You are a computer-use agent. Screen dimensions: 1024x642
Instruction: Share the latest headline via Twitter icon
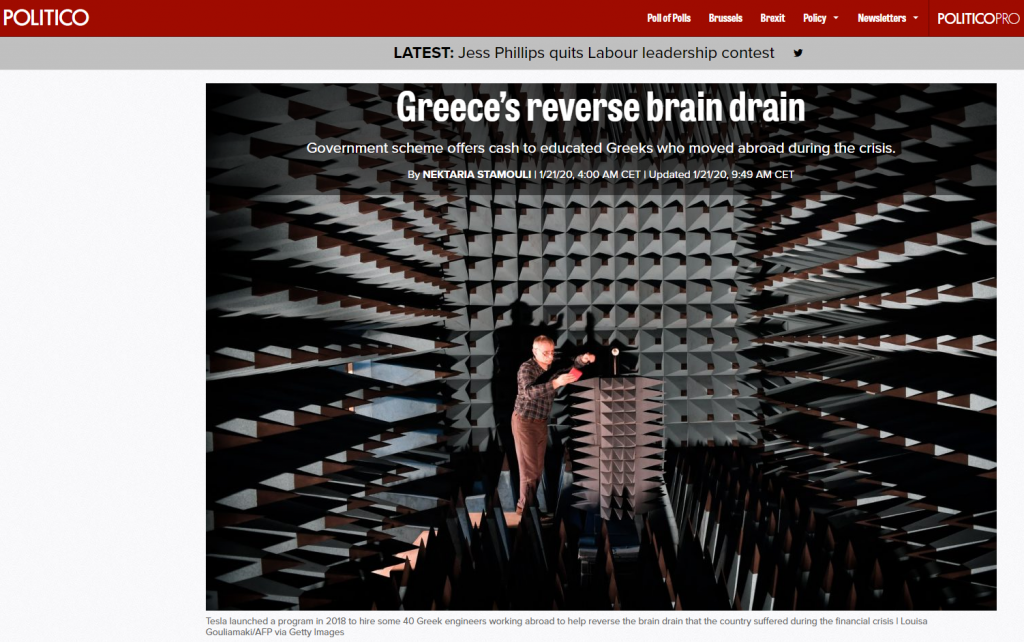(798, 53)
